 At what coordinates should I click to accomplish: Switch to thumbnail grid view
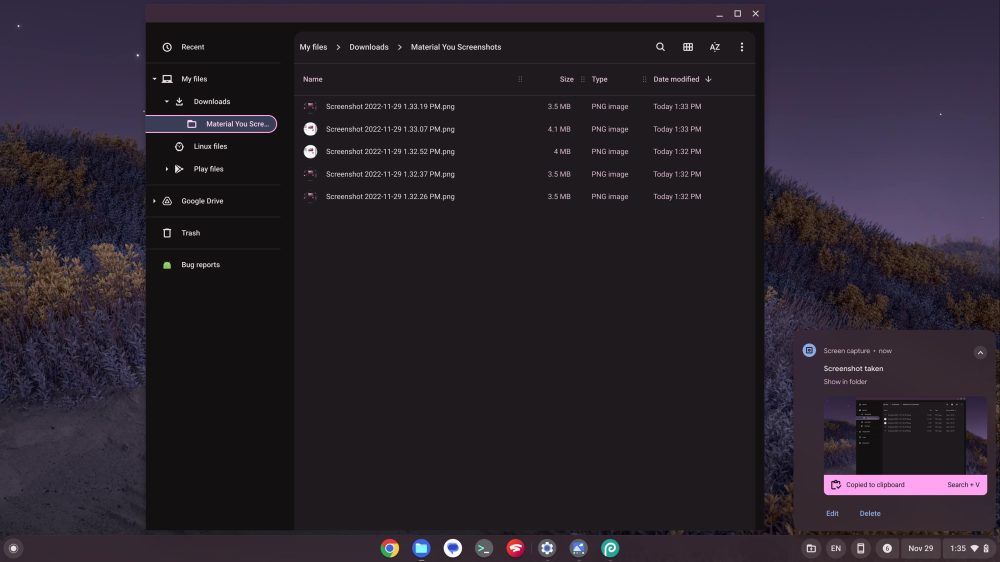(x=688, y=47)
